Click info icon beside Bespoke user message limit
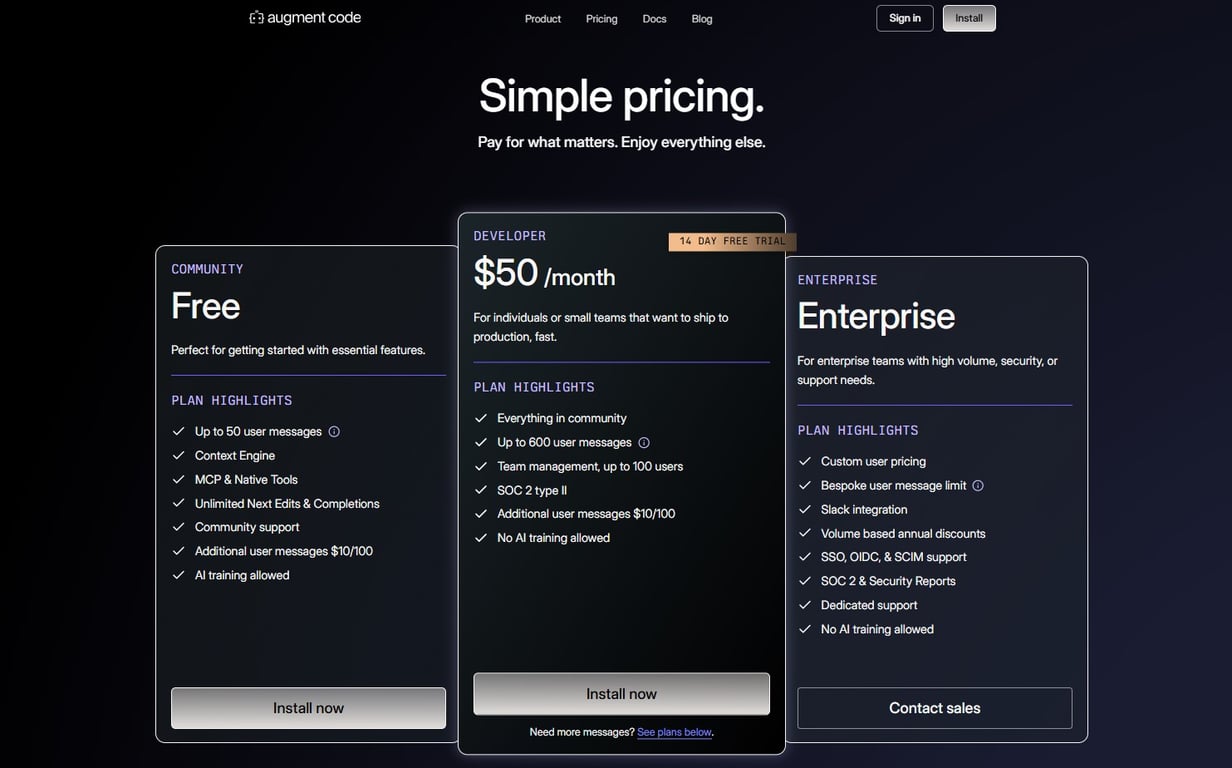 pyautogui.click(x=978, y=486)
